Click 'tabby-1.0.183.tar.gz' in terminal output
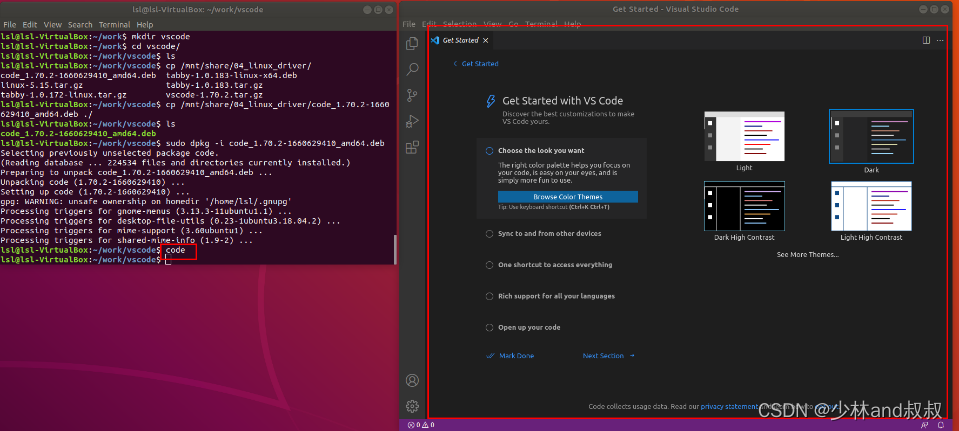The image size is (959, 431). pos(214,85)
